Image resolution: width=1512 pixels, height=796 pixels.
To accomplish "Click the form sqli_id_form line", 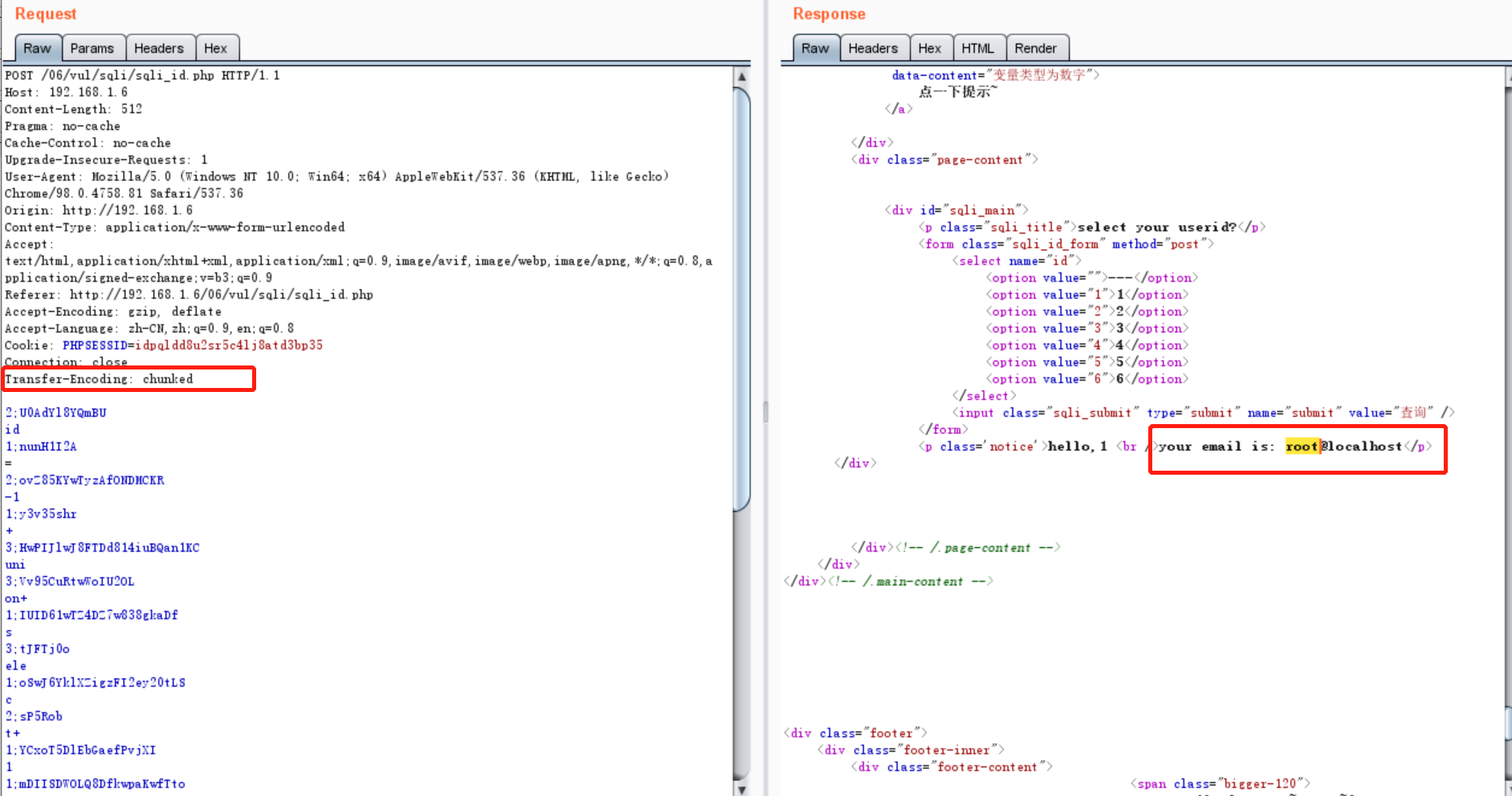I will (x=1066, y=244).
